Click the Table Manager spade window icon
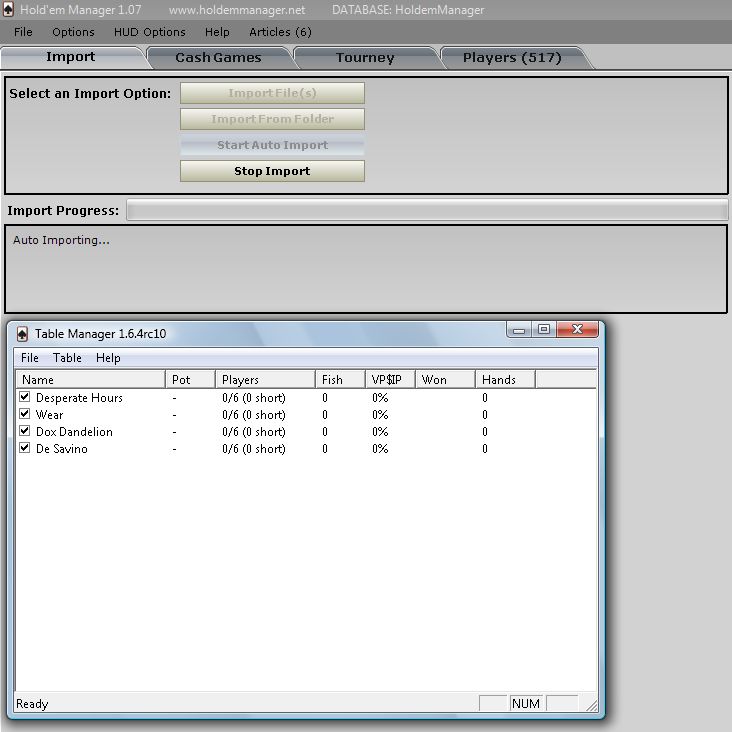Image resolution: width=732 pixels, height=732 pixels. [x=22, y=334]
